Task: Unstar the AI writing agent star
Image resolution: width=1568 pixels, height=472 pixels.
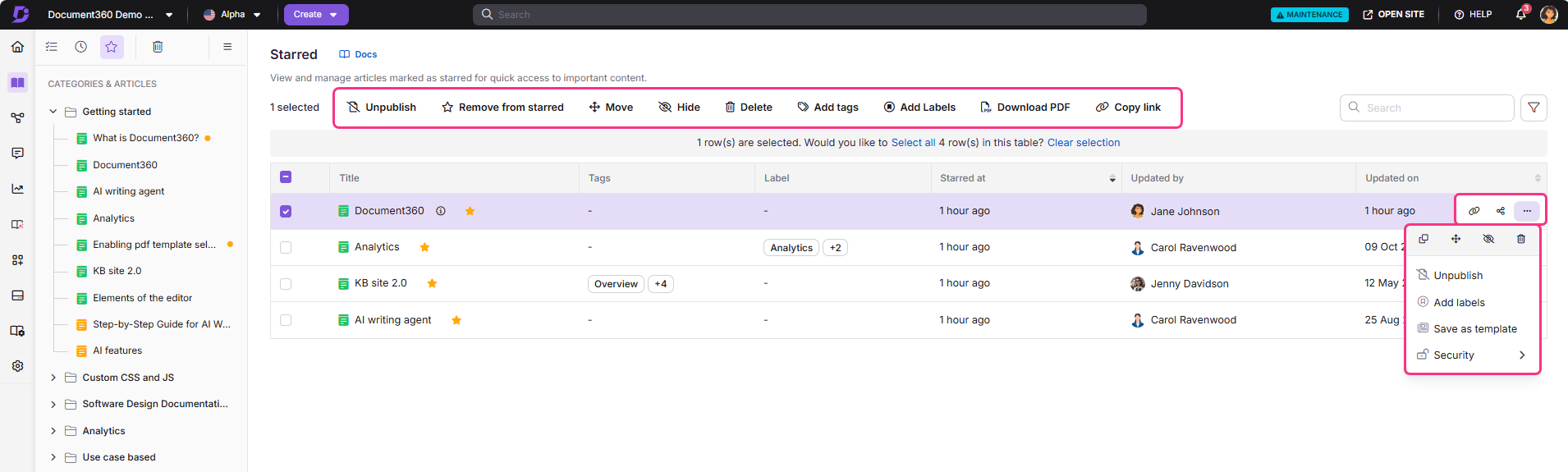Action: (x=456, y=320)
